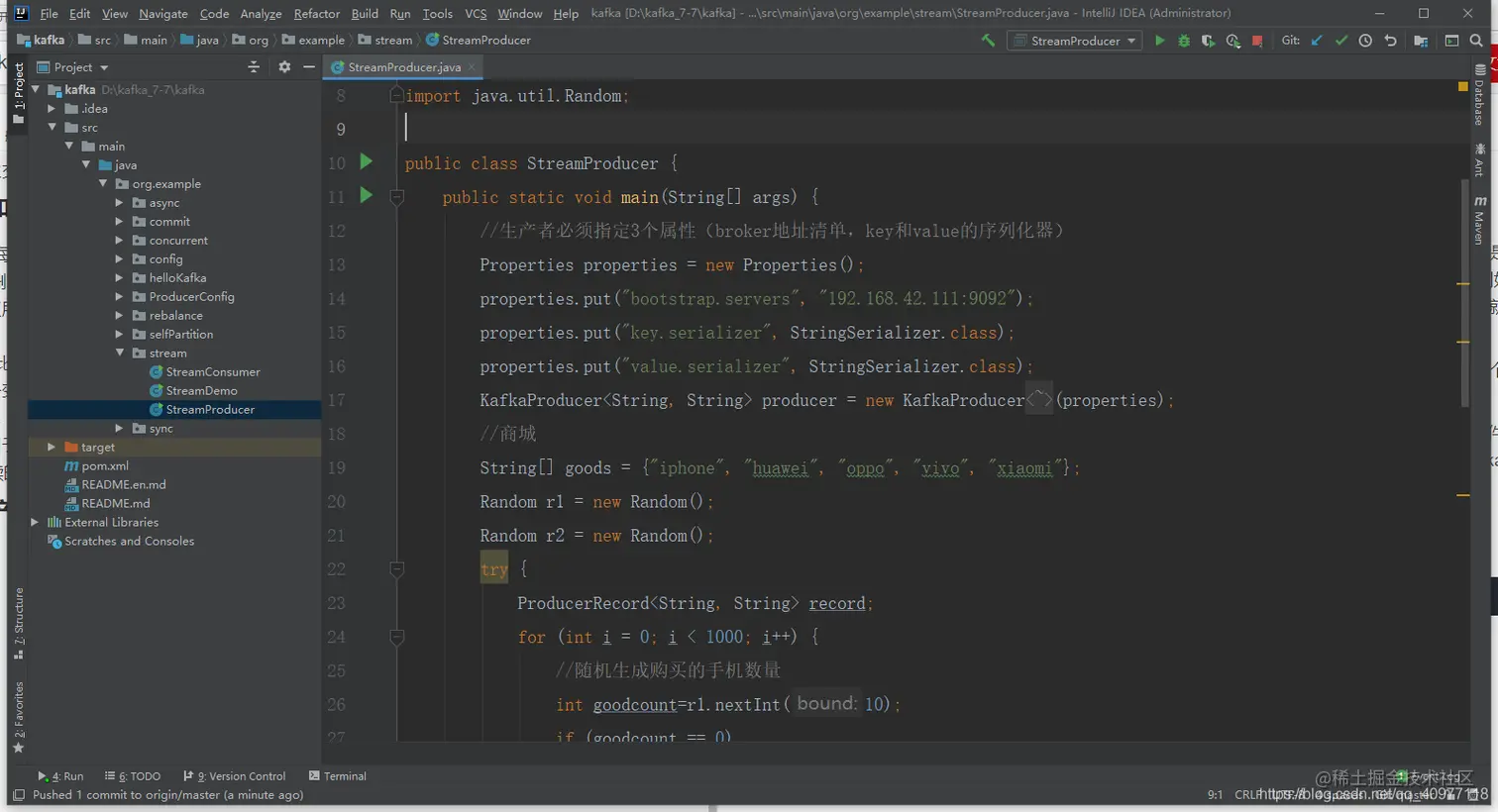Close the StreamProducer.java editor tab
The width and height of the screenshot is (1498, 812).
tap(472, 66)
